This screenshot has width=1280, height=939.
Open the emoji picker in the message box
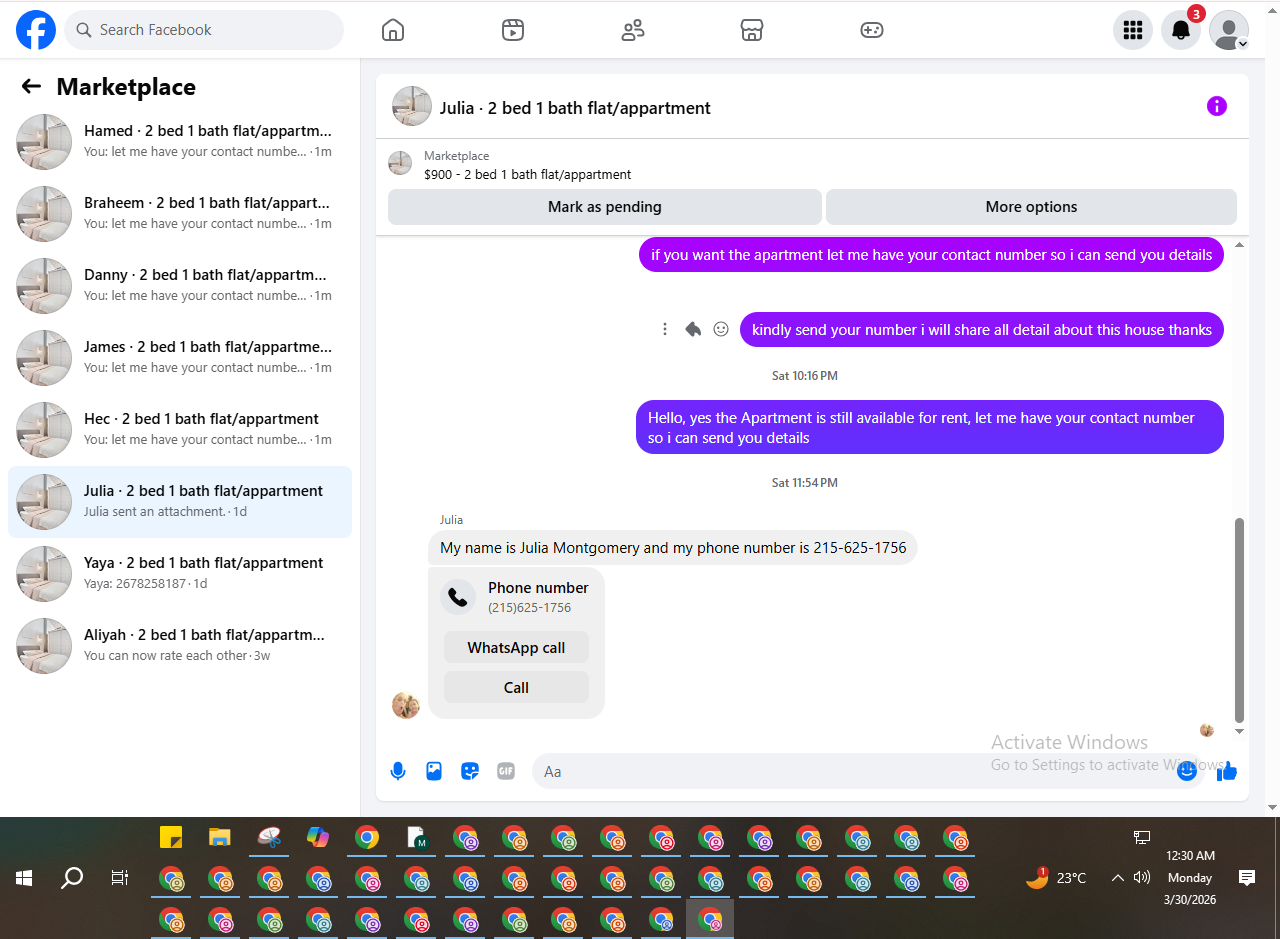(x=1187, y=771)
